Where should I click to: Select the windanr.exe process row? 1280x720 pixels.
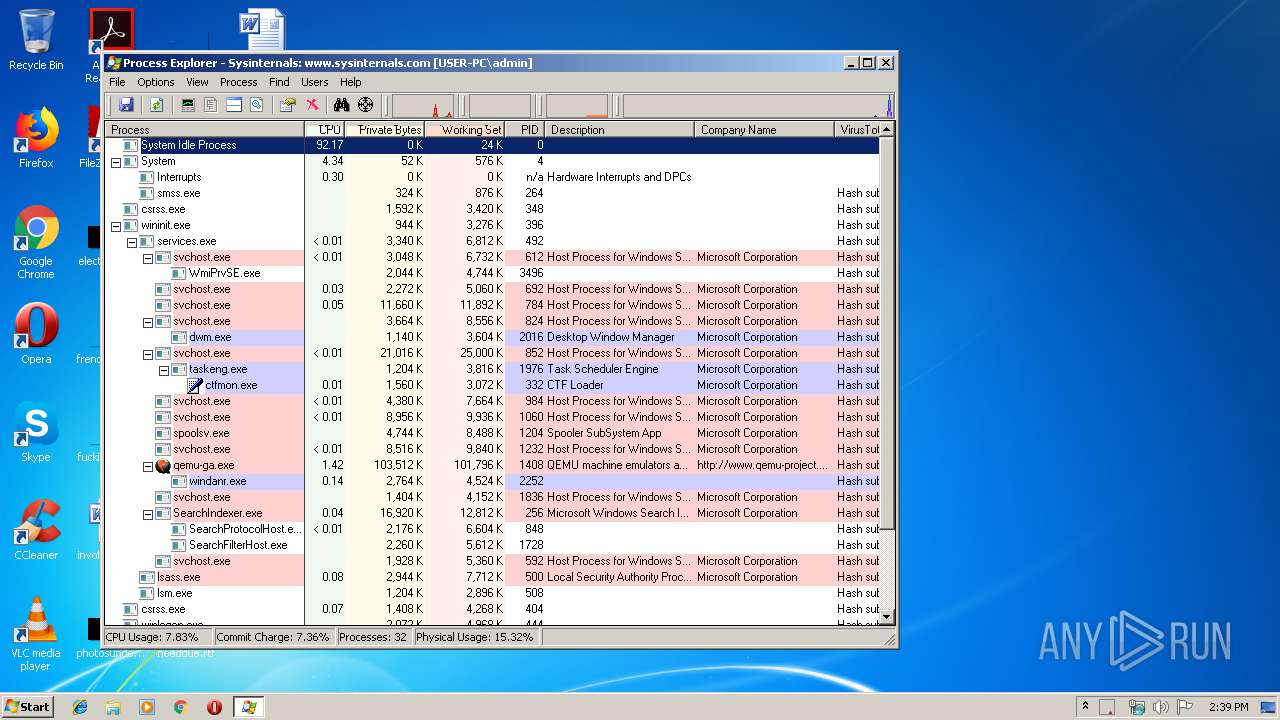[492, 481]
